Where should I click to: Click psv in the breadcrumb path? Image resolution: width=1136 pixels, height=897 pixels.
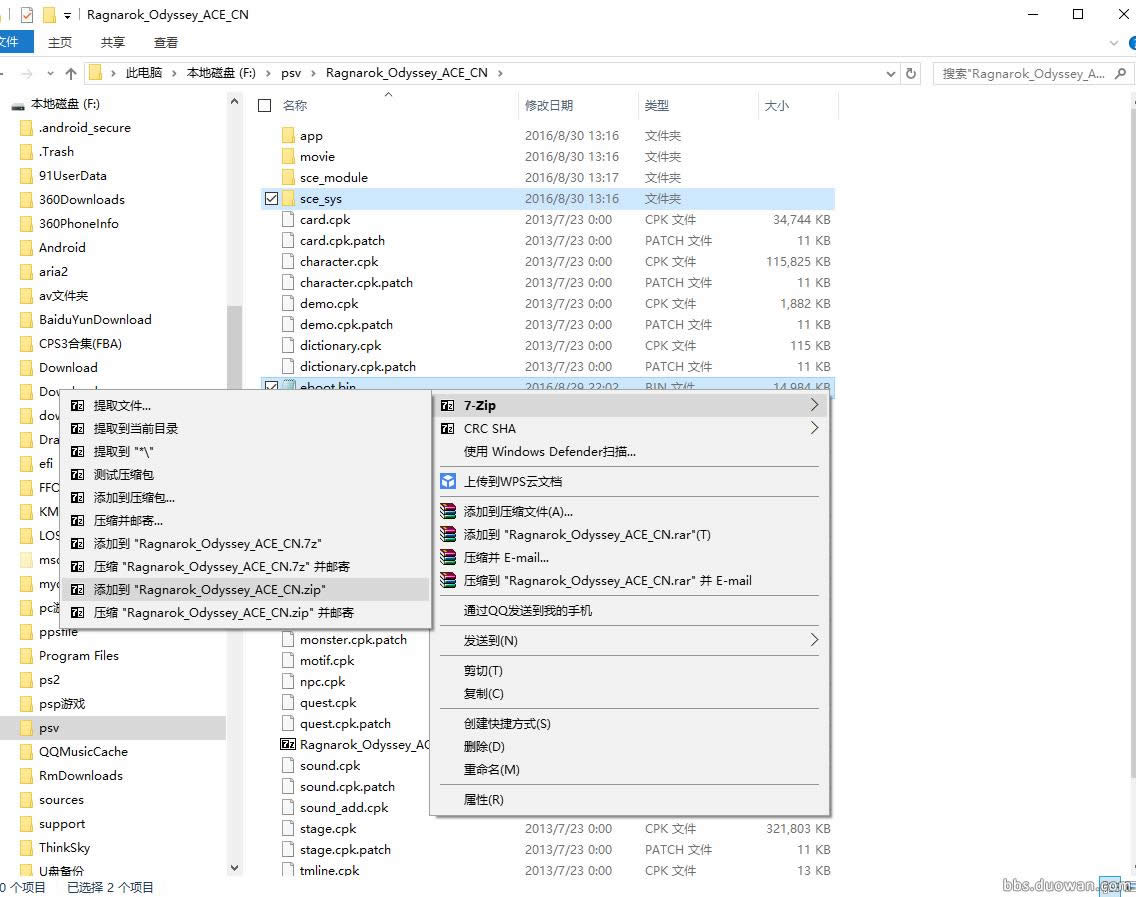coord(291,73)
